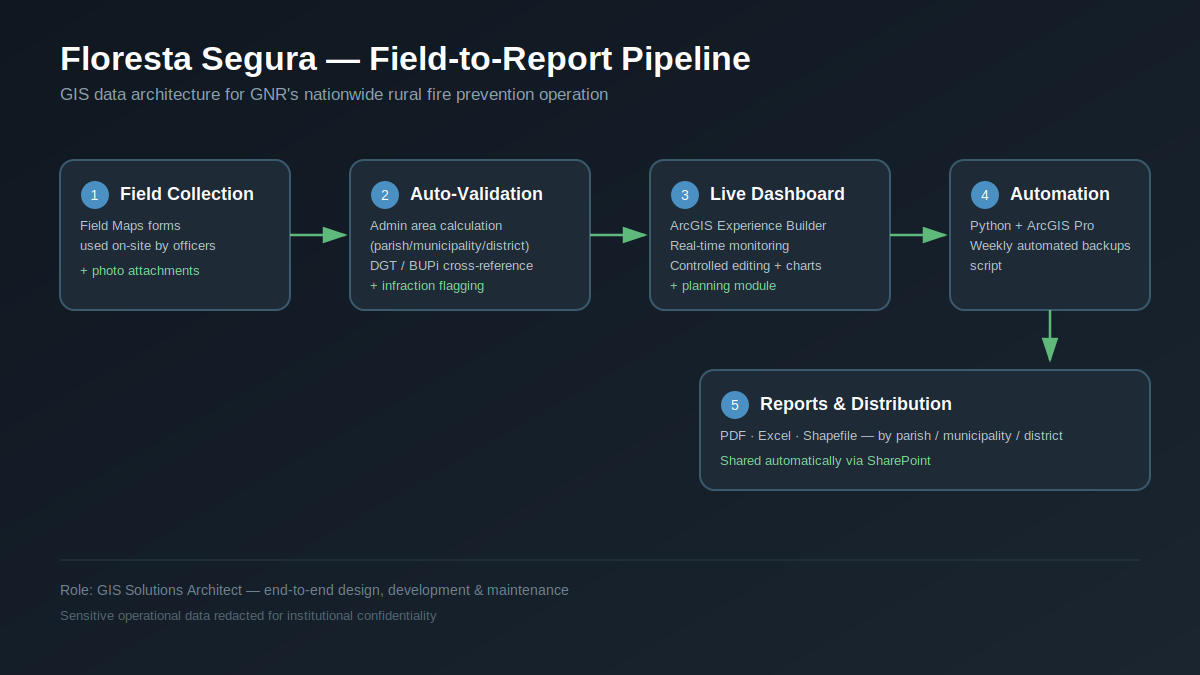Screen dimensions: 1200x675
Task: Click 'DGT / BUPi cross-reference' text
Action: 451,266
